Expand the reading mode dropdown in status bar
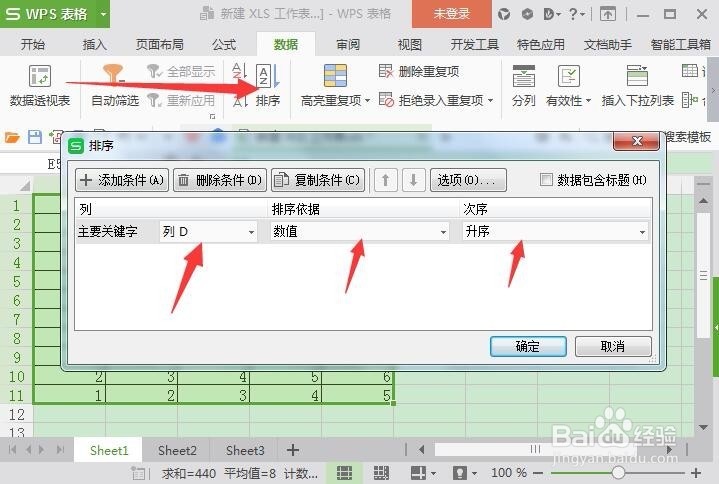Viewport: 719px width, 484px height. (x=434, y=473)
